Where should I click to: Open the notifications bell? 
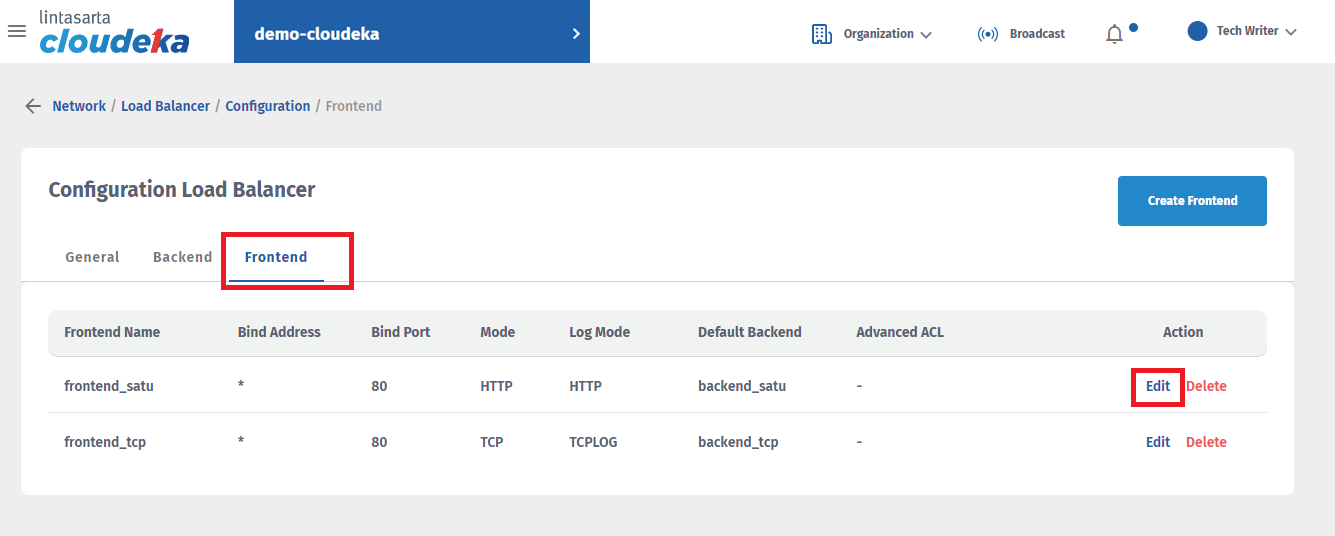click(x=1115, y=34)
